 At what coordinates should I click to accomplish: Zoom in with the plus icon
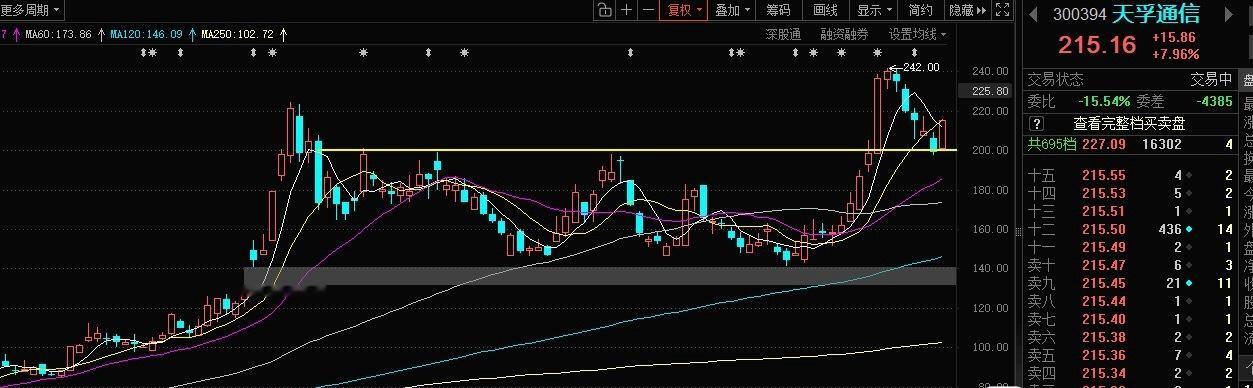(x=626, y=10)
